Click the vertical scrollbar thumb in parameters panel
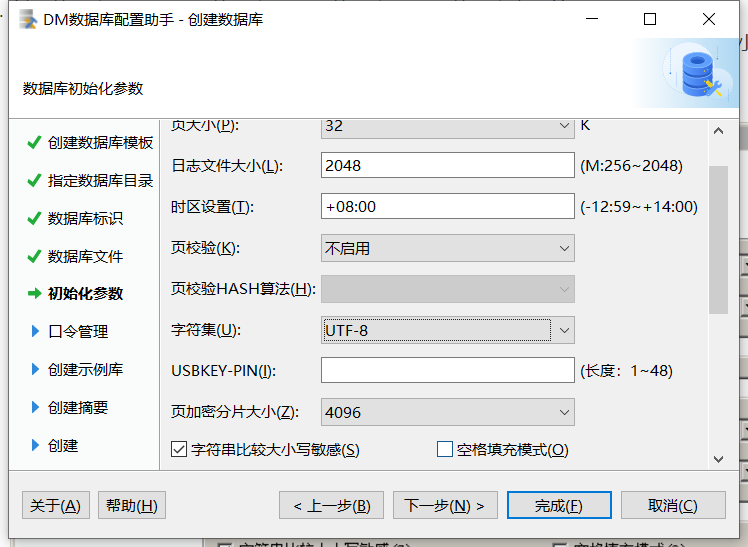 (x=718, y=240)
